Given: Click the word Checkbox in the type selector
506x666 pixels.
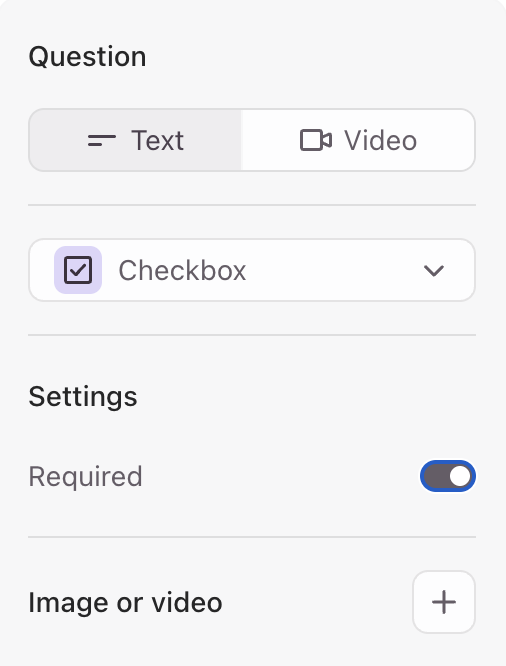Looking at the screenshot, I should coord(182,271).
